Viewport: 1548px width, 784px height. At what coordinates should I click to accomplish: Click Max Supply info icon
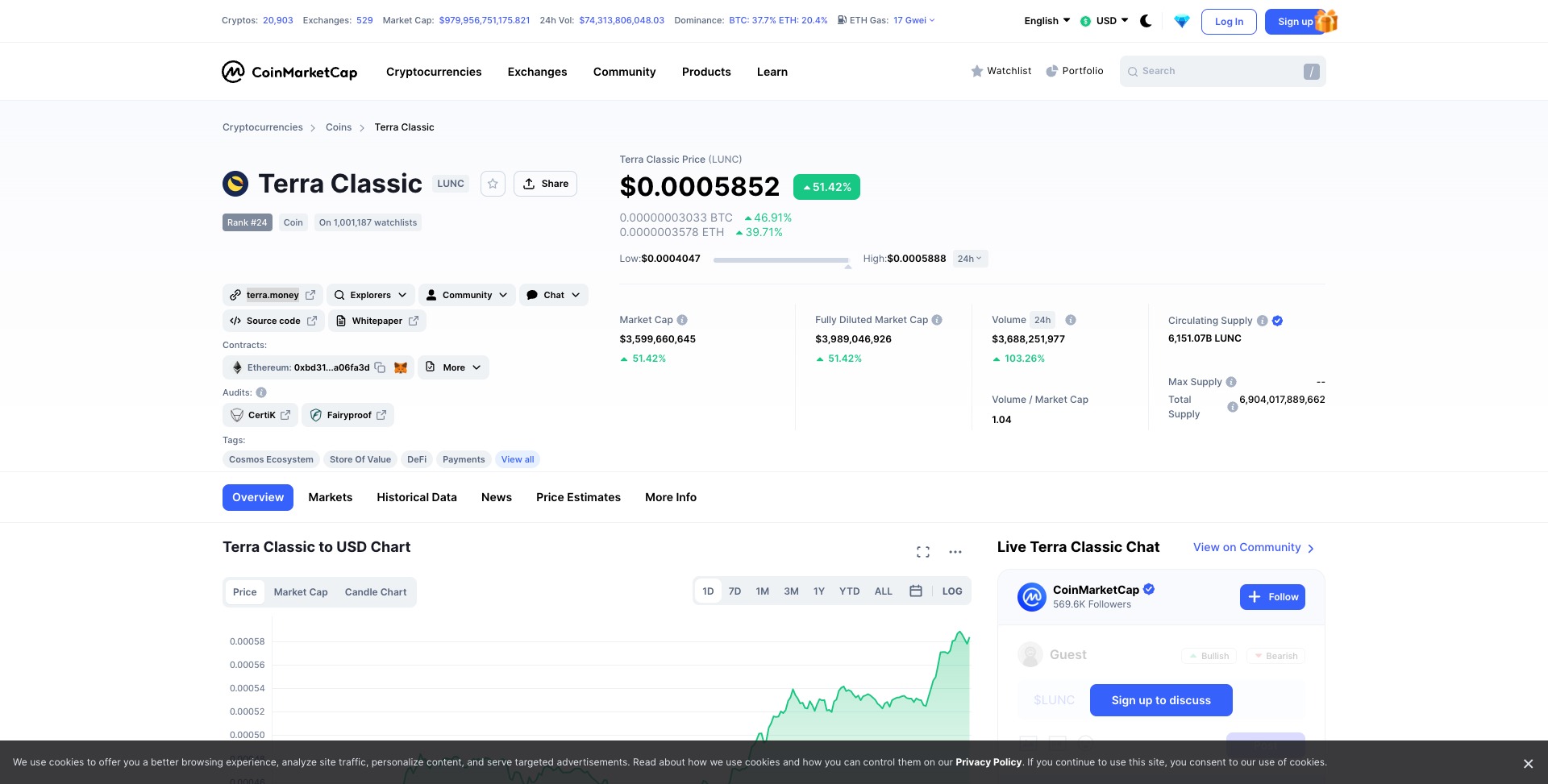tap(1231, 382)
